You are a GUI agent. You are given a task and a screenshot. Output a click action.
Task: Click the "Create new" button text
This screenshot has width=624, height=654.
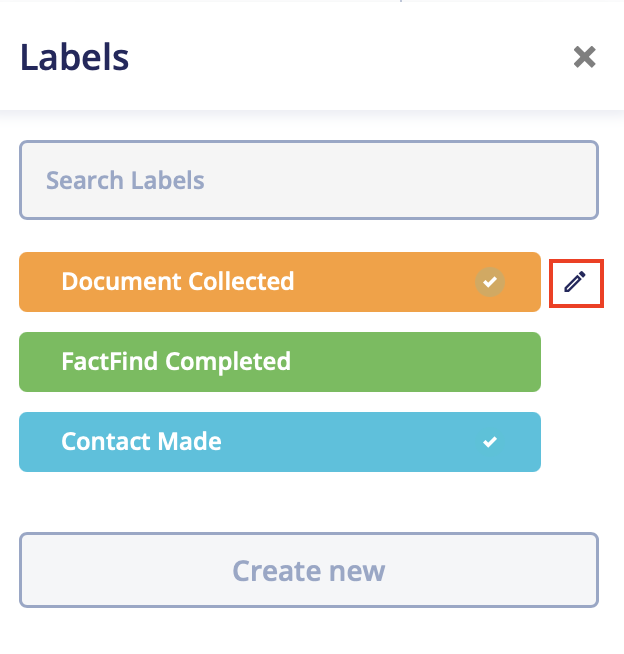[309, 571]
